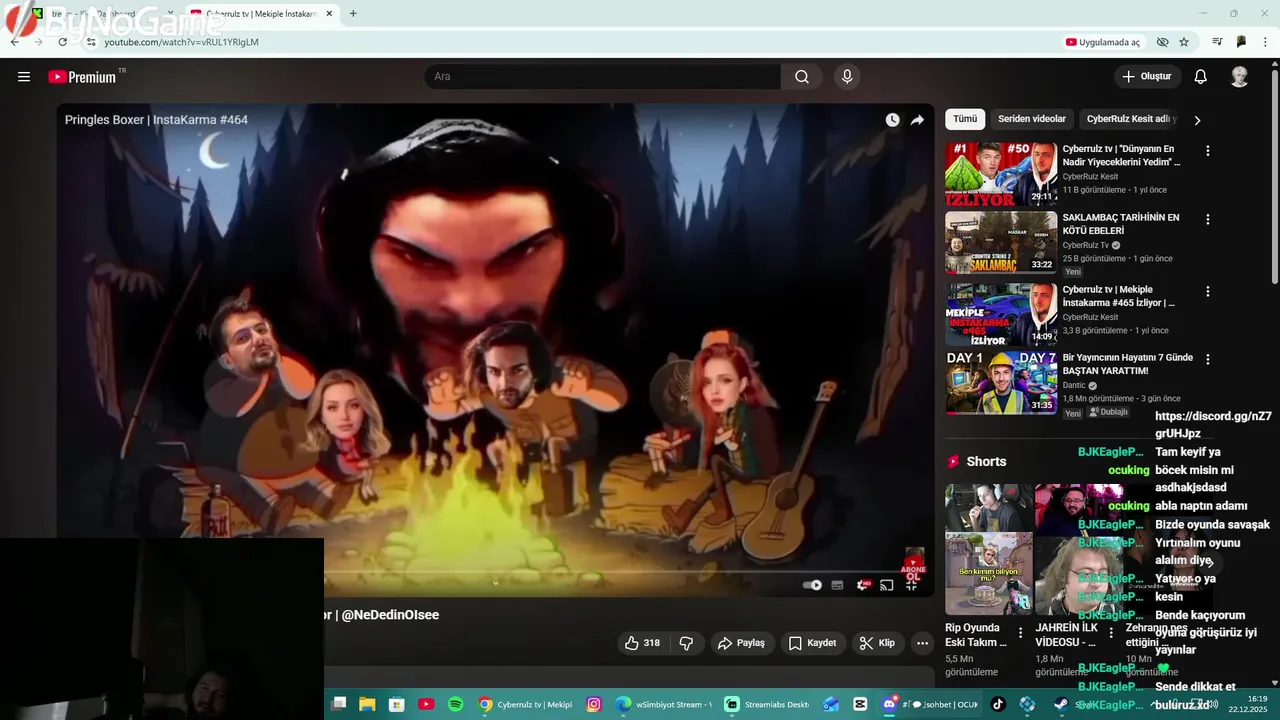Image resolution: width=1280 pixels, height=720 pixels.
Task: Open options for Bir Yayıncının Hayatını video
Action: tap(1207, 359)
